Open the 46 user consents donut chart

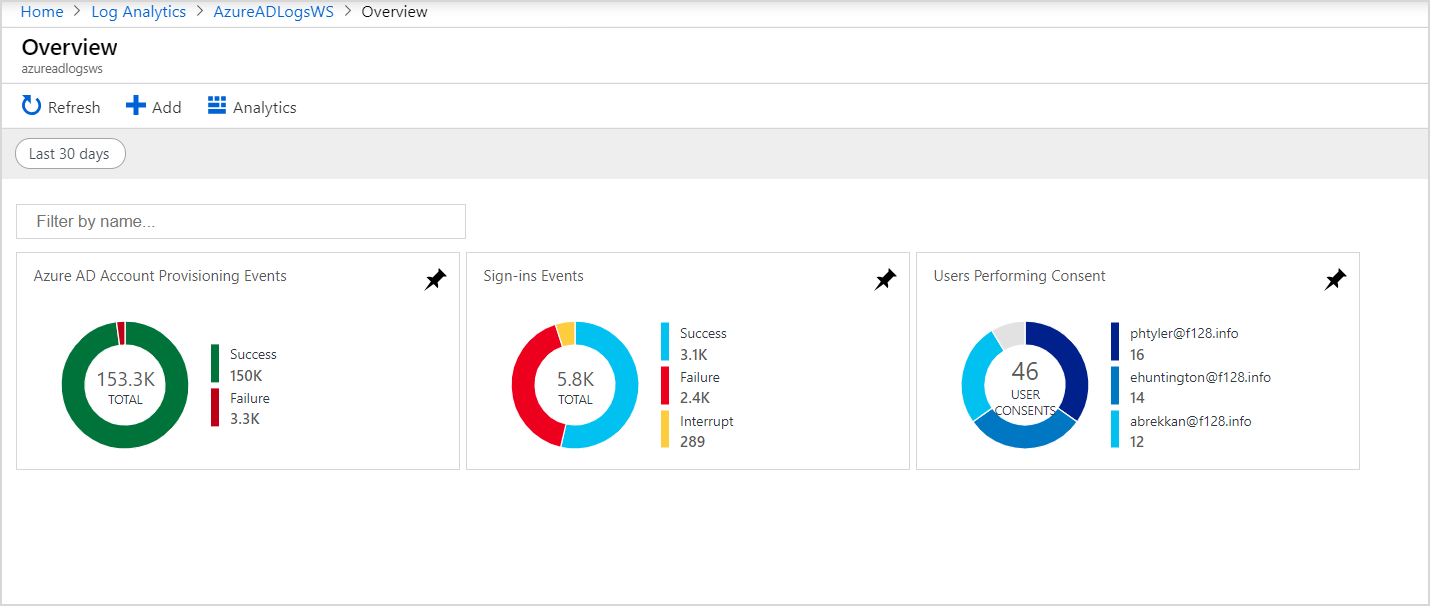point(1025,385)
